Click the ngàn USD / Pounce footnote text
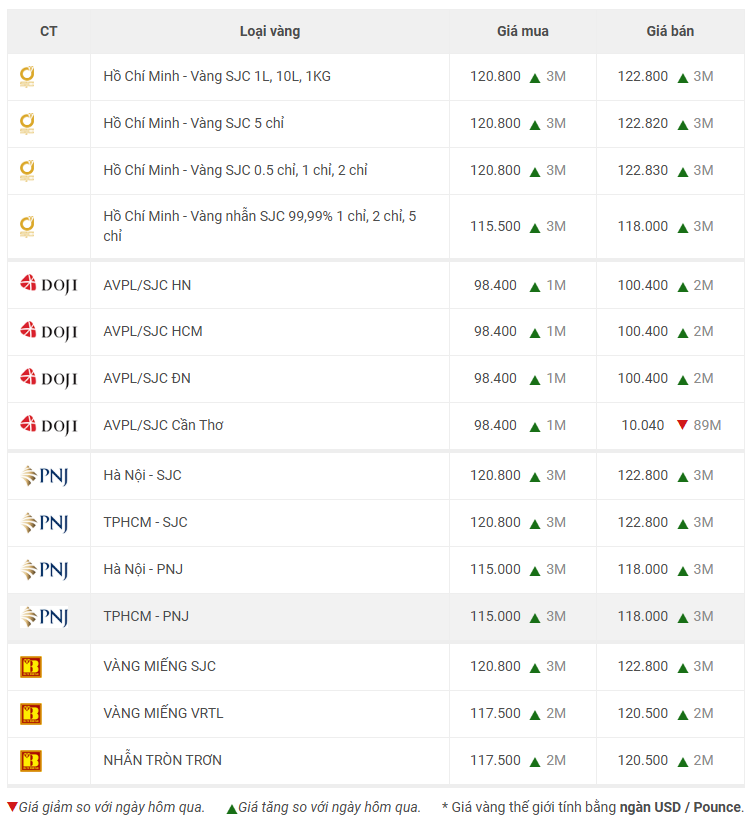The height and width of the screenshot is (830, 754). tap(682, 807)
